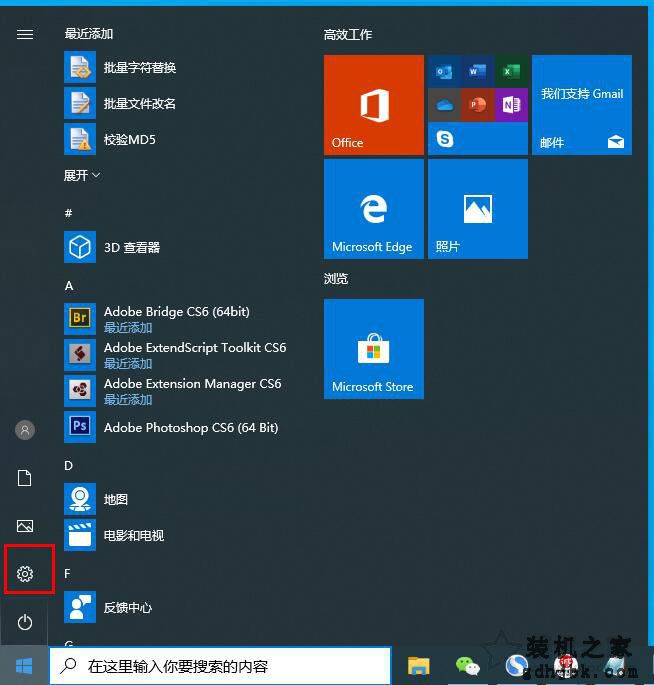This screenshot has height=685, width=654.
Task: Open Outlook from the Office tile group
Action: (444, 71)
